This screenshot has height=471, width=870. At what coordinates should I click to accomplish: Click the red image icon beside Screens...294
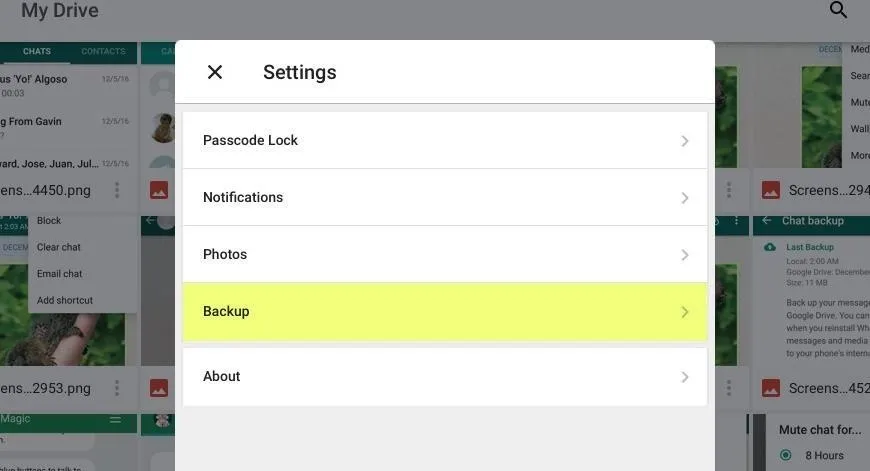coord(771,190)
